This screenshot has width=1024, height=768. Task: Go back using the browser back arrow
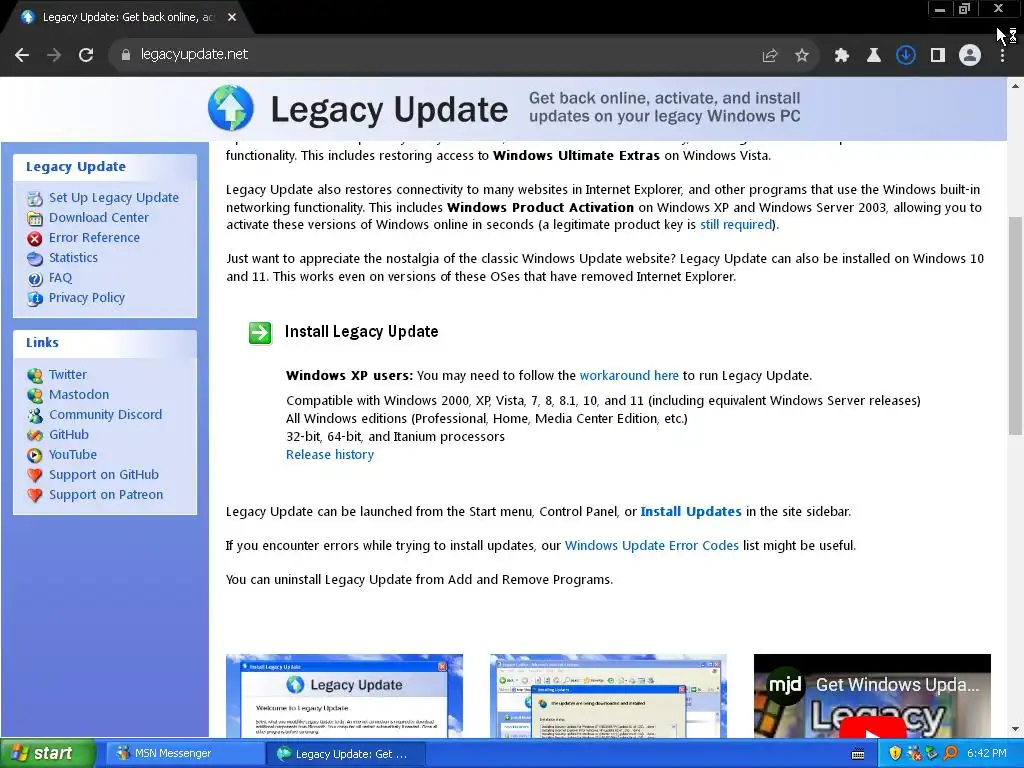coord(22,55)
